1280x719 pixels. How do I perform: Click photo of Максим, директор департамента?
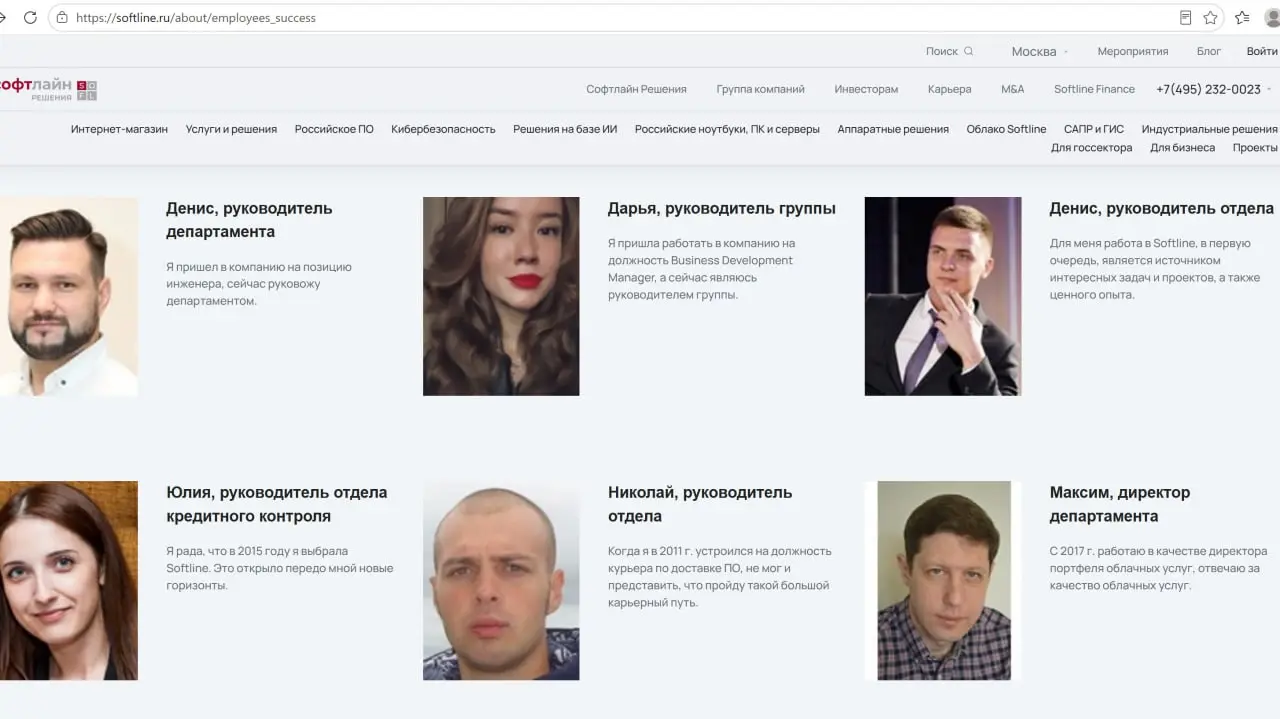coord(944,580)
